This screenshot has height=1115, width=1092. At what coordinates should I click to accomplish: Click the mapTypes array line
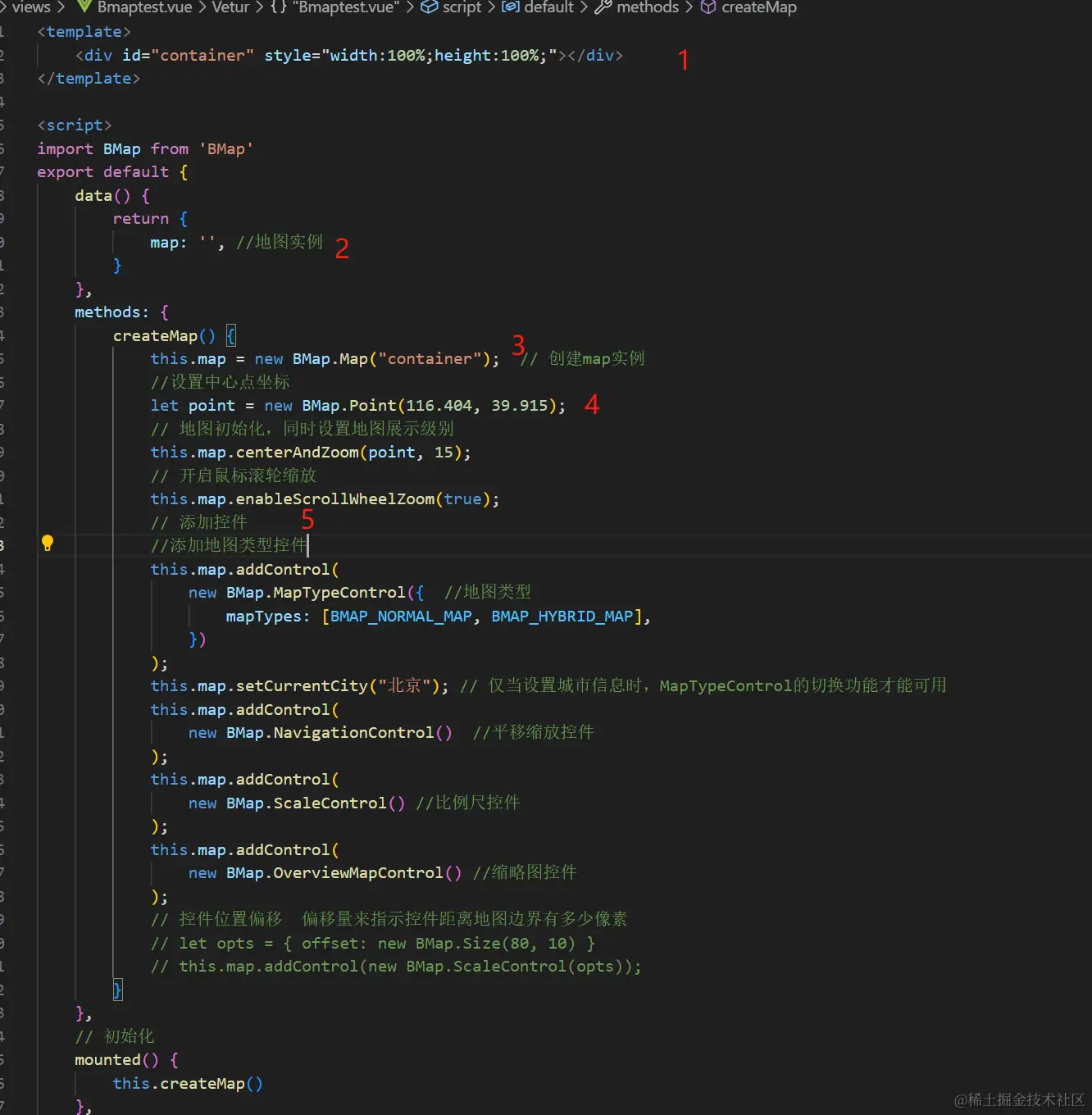pos(439,617)
